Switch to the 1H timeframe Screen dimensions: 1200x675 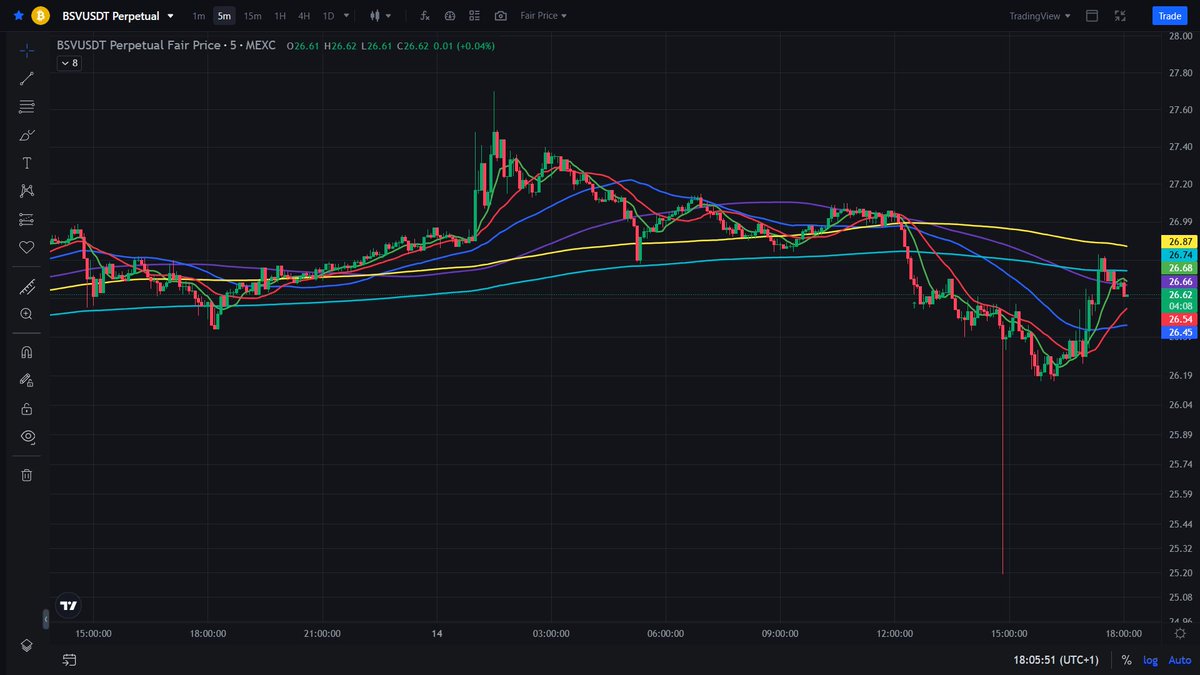[x=280, y=16]
